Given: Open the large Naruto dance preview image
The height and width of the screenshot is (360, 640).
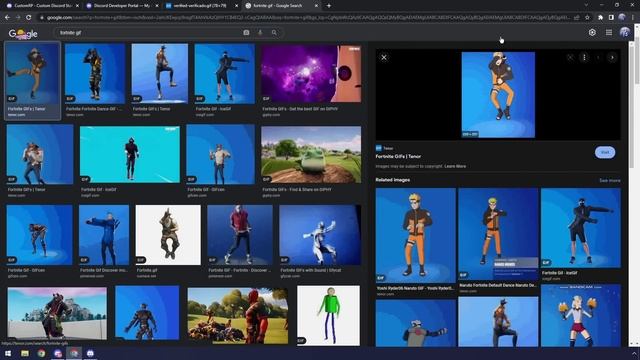Looking at the screenshot, I should (498, 95).
